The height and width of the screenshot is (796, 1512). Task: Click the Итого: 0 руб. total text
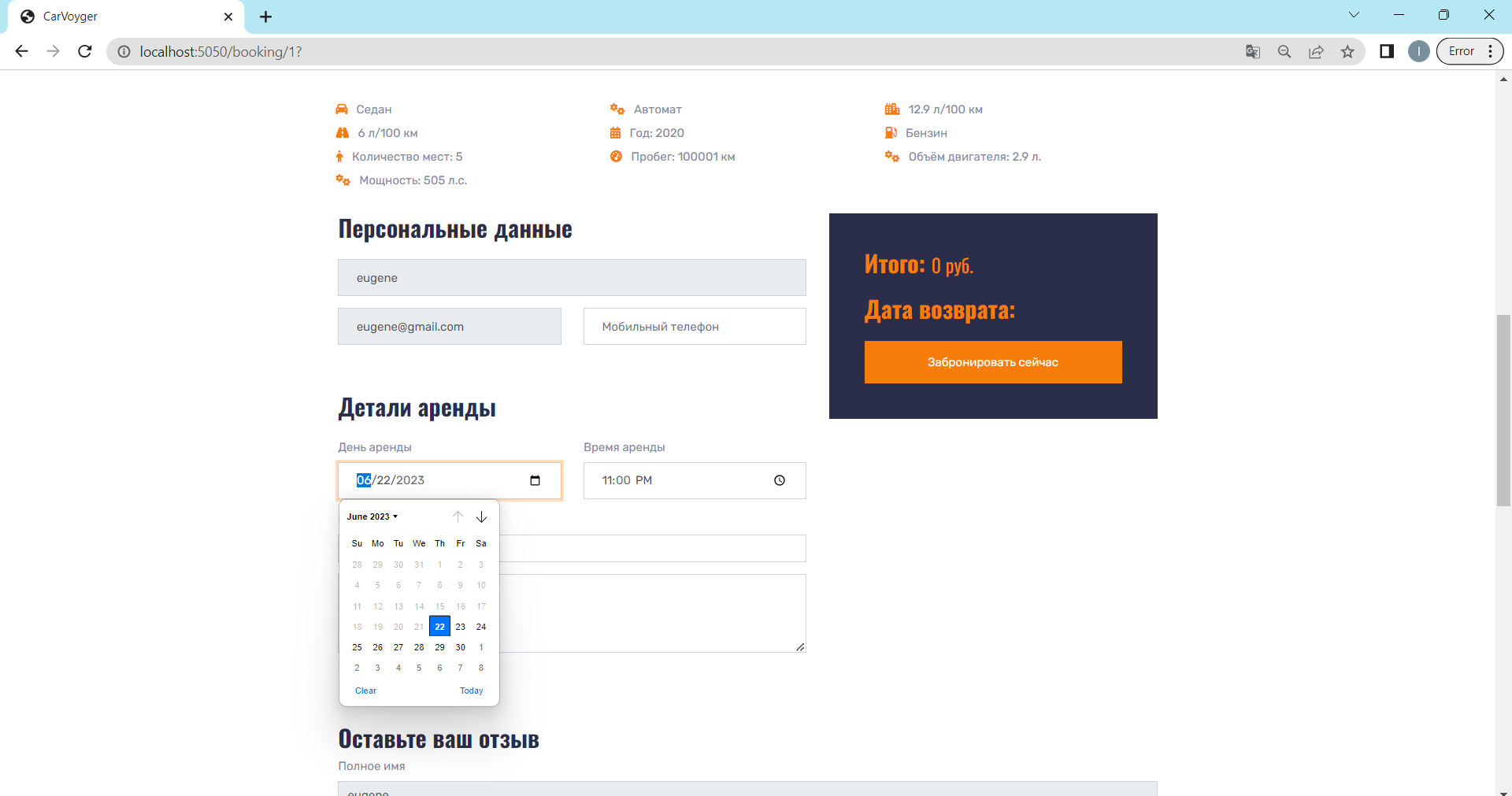tap(918, 265)
